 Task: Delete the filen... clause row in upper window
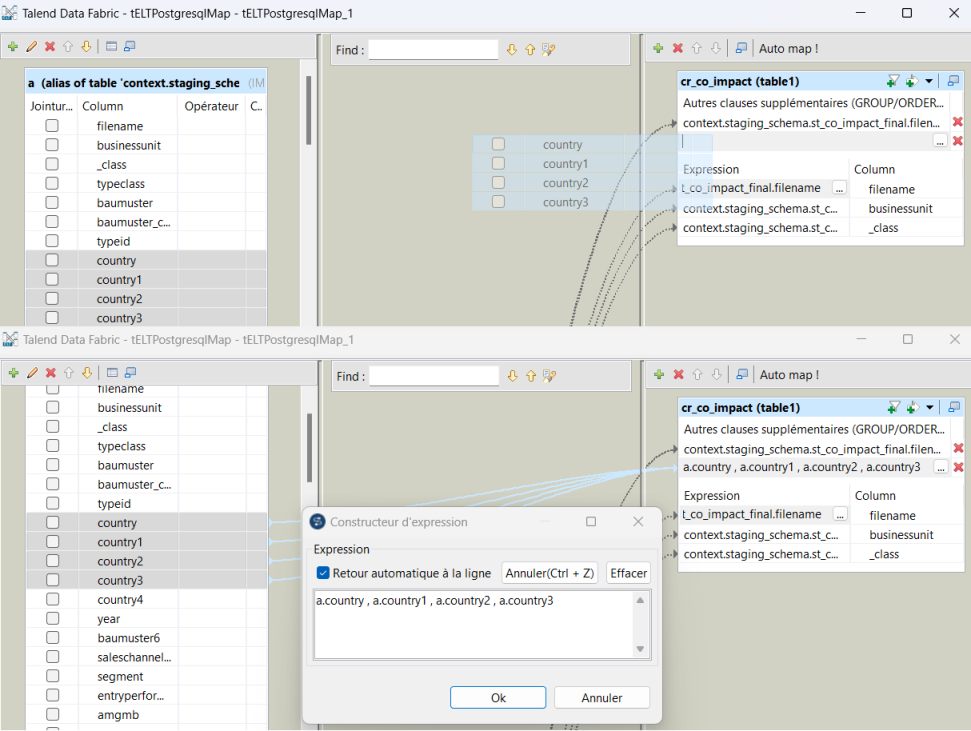pyautogui.click(x=957, y=122)
